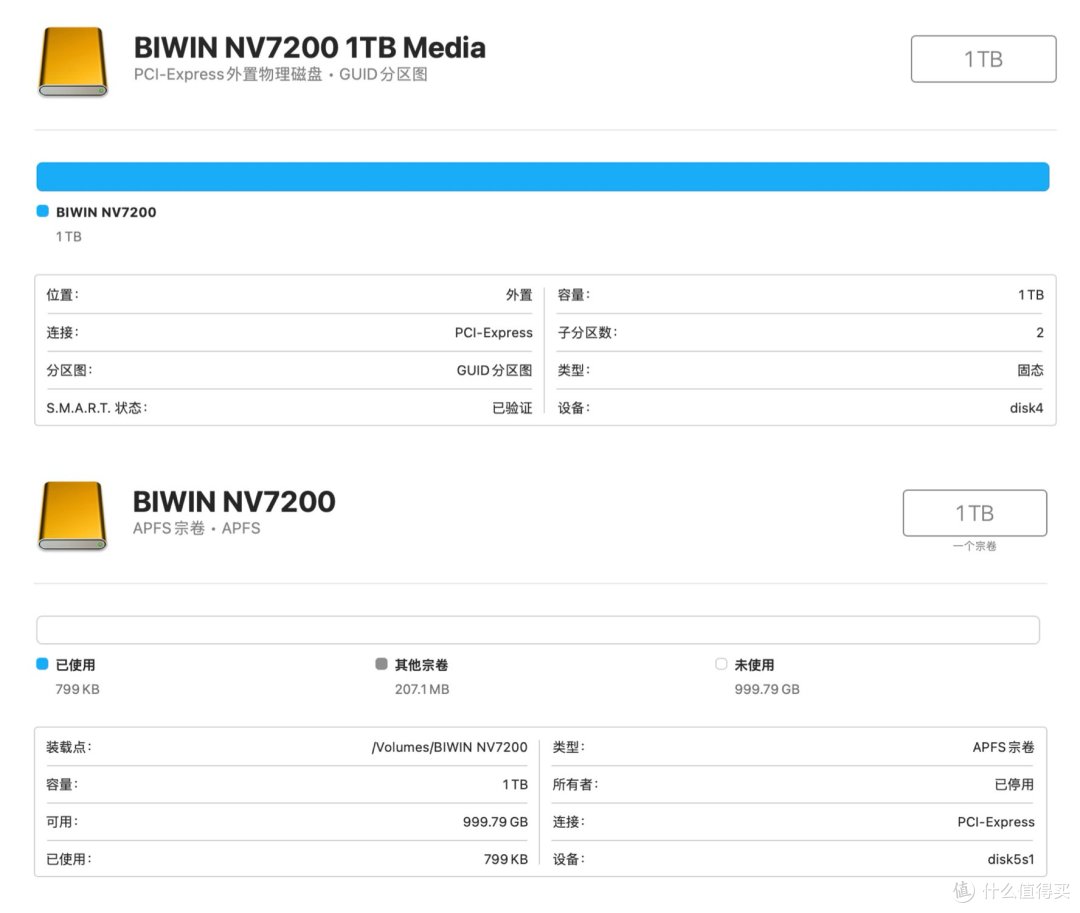Click the 已使用 value 799 KB in the lower table
This screenshot has height=913, width=1080.
tap(505, 859)
